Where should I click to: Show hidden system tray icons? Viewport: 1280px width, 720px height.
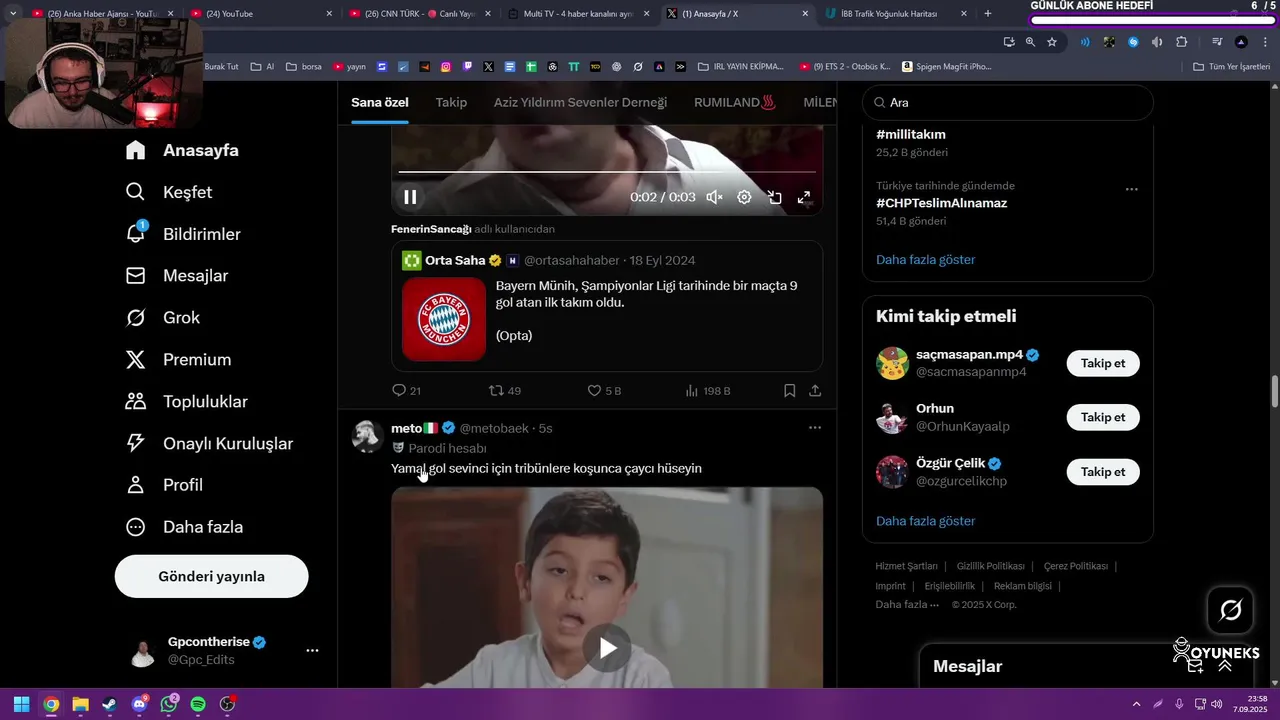coord(1136,704)
